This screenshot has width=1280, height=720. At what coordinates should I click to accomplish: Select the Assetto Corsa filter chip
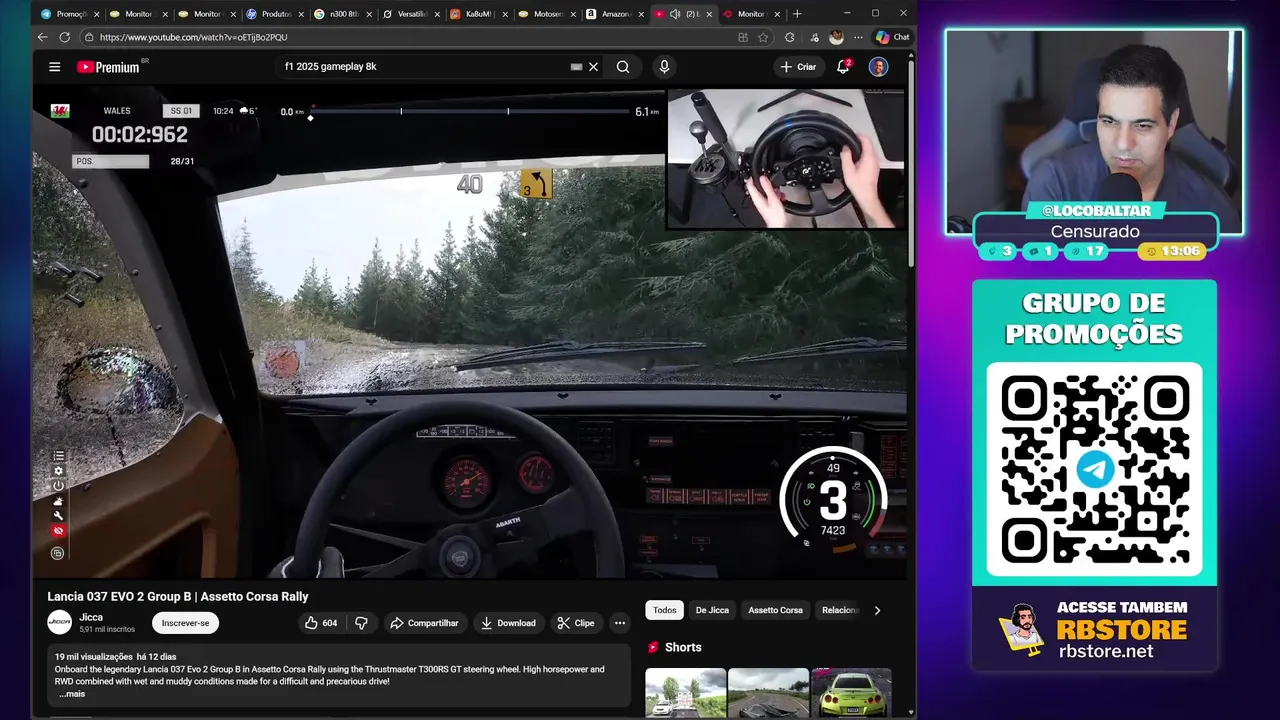(775, 610)
